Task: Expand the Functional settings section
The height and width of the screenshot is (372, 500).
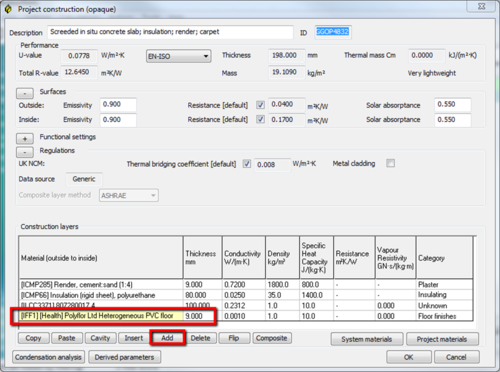Action: tap(25, 139)
